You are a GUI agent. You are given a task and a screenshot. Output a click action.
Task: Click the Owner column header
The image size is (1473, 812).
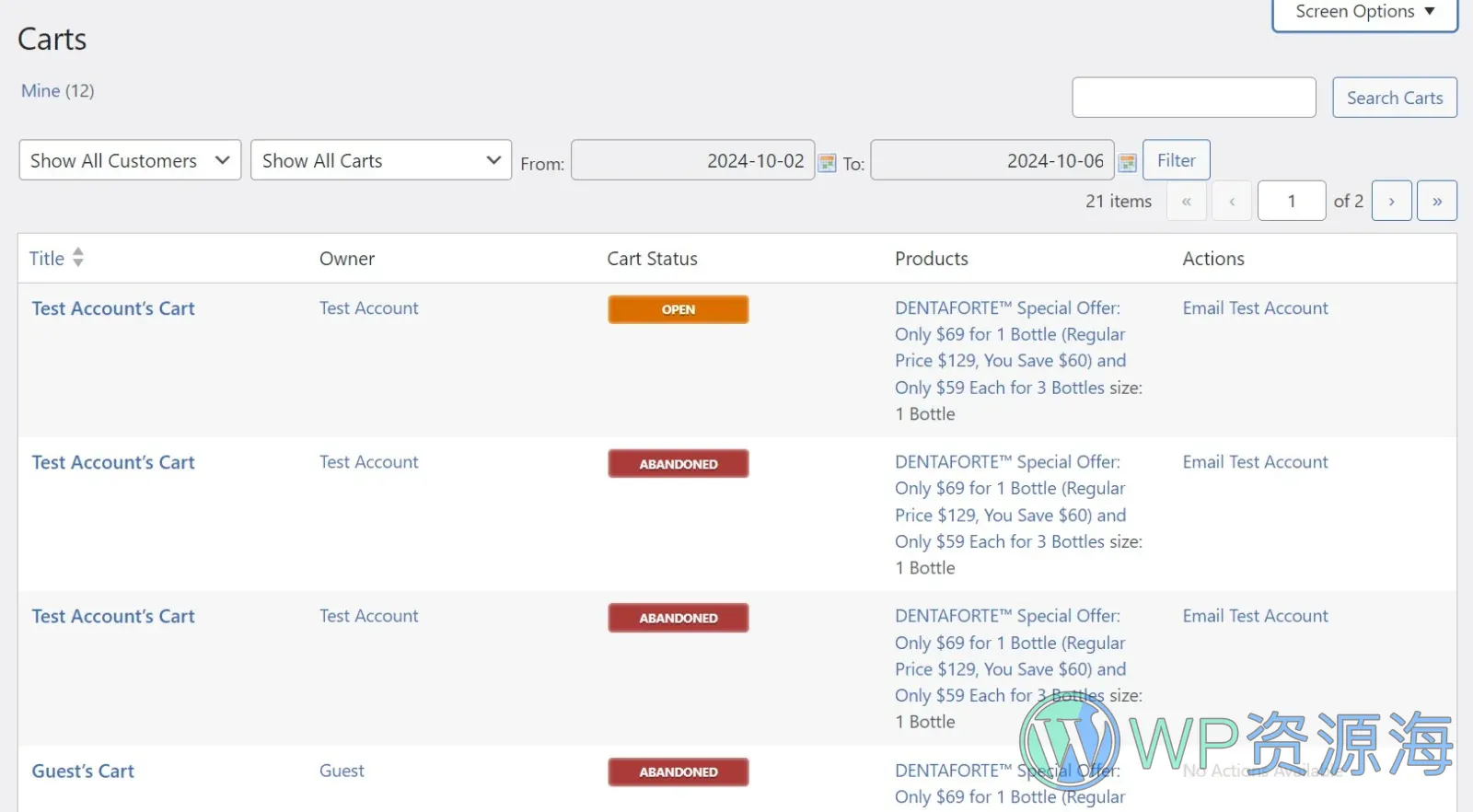tap(347, 259)
